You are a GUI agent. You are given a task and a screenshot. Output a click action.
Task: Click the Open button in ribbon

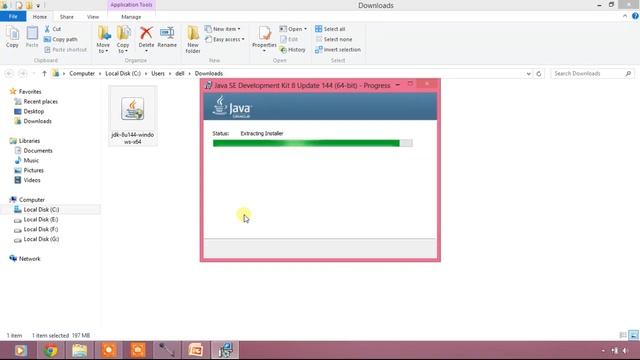(x=293, y=29)
